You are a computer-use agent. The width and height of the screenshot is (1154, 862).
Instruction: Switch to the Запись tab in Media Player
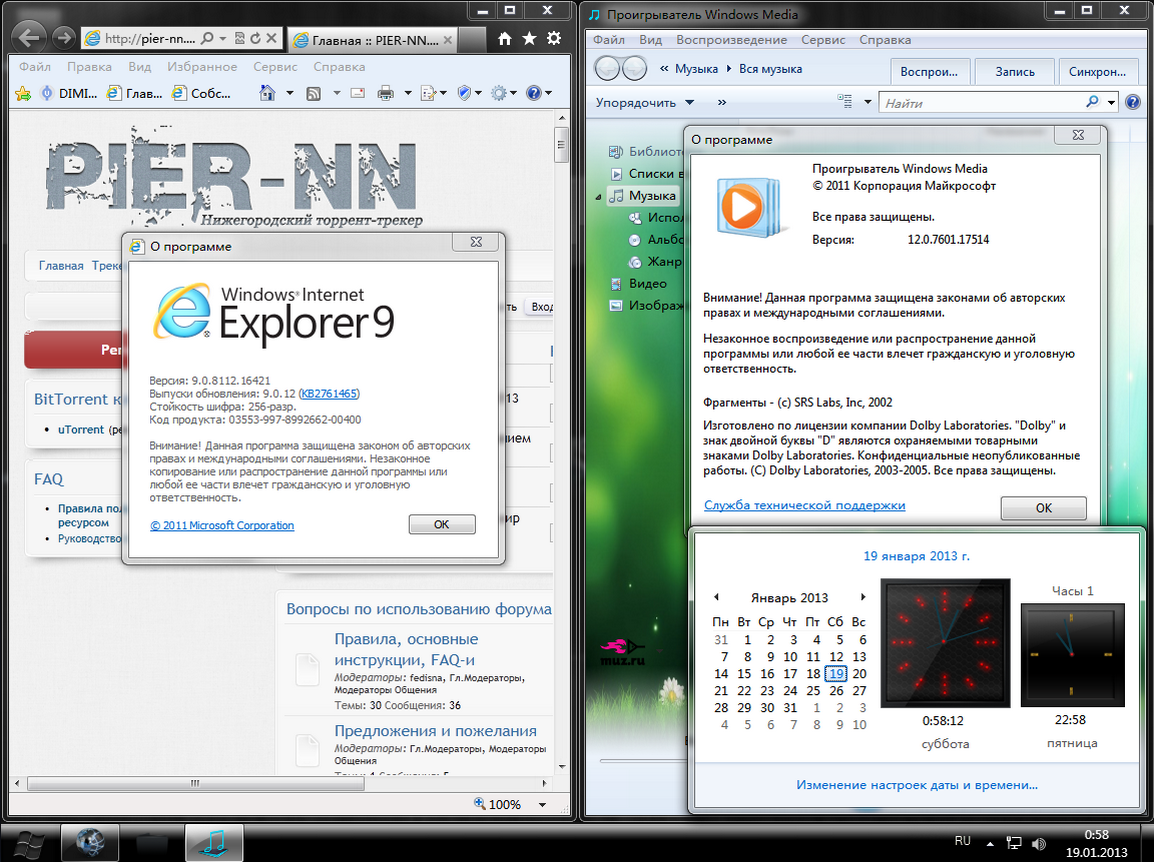click(1015, 71)
